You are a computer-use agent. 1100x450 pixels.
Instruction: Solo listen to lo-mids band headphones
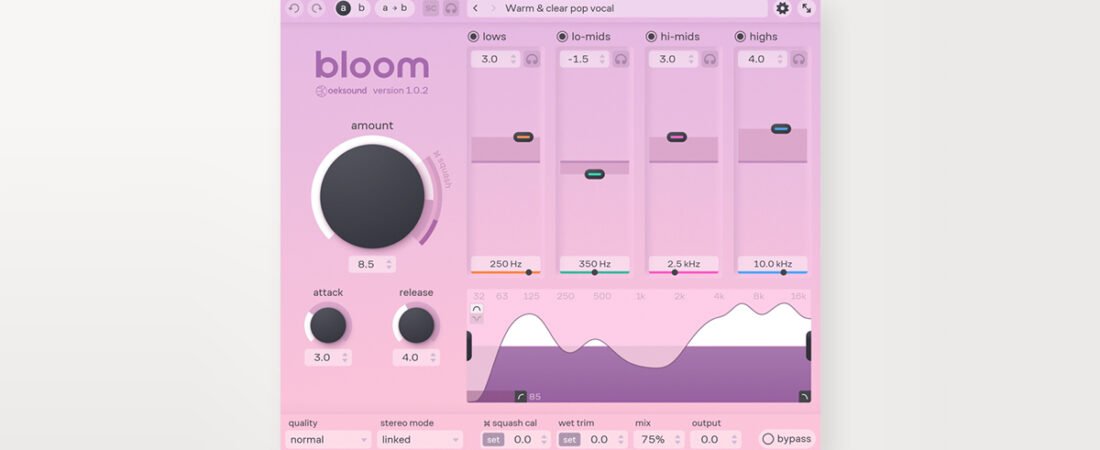pos(621,59)
